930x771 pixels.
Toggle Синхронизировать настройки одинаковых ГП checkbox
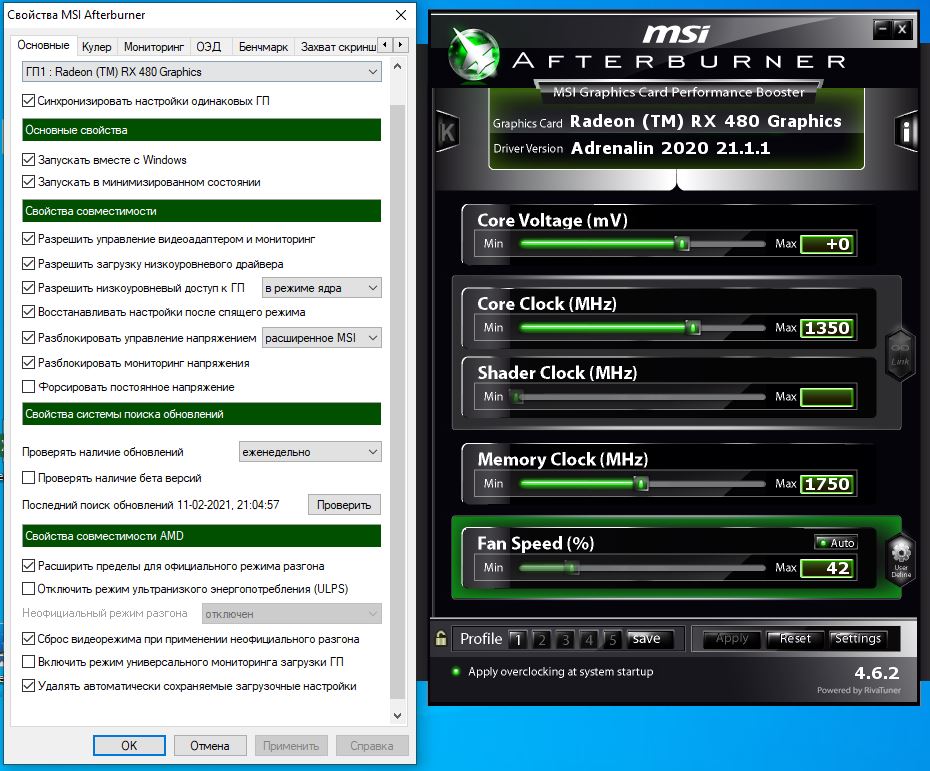pyautogui.click(x=28, y=101)
